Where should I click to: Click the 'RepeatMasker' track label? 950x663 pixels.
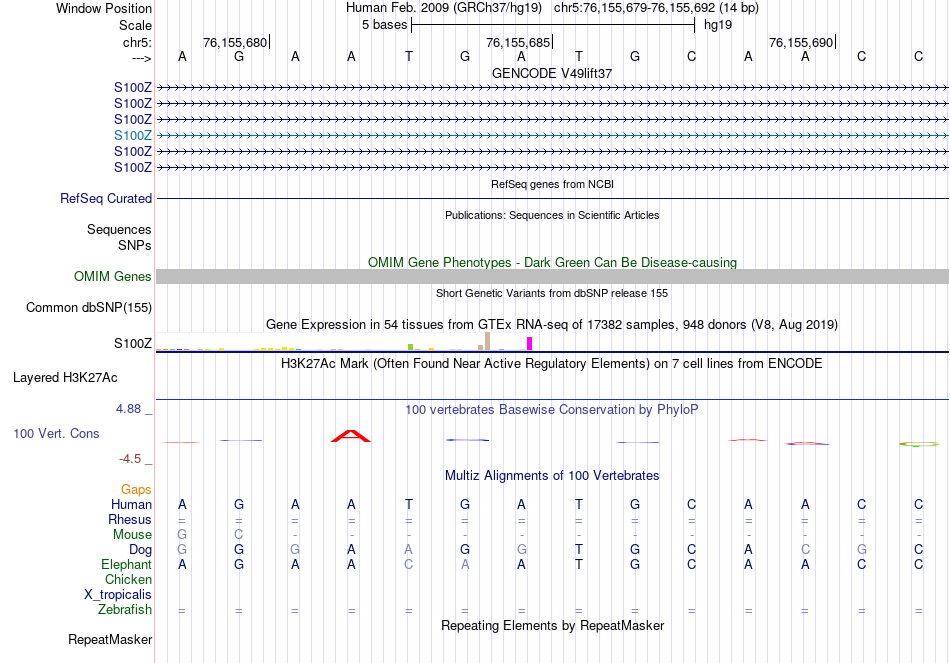coord(110,639)
